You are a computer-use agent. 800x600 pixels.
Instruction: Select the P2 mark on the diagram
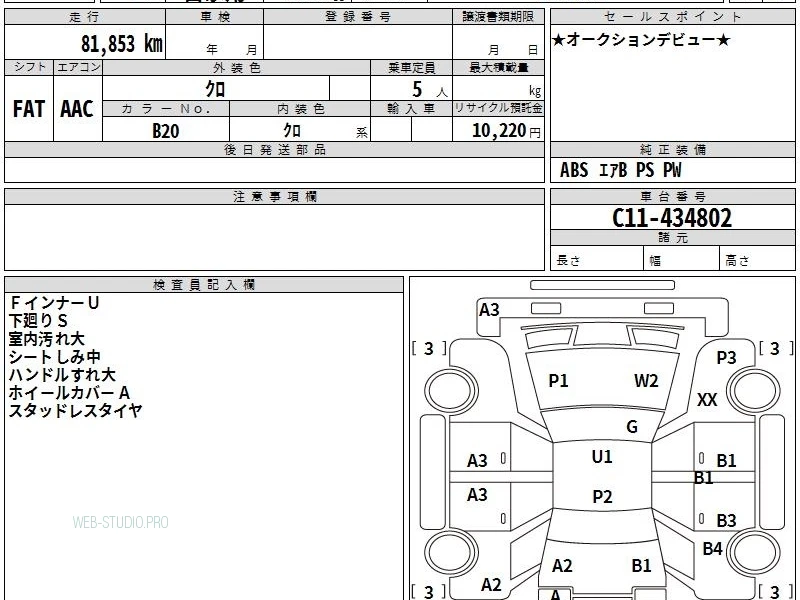602,496
